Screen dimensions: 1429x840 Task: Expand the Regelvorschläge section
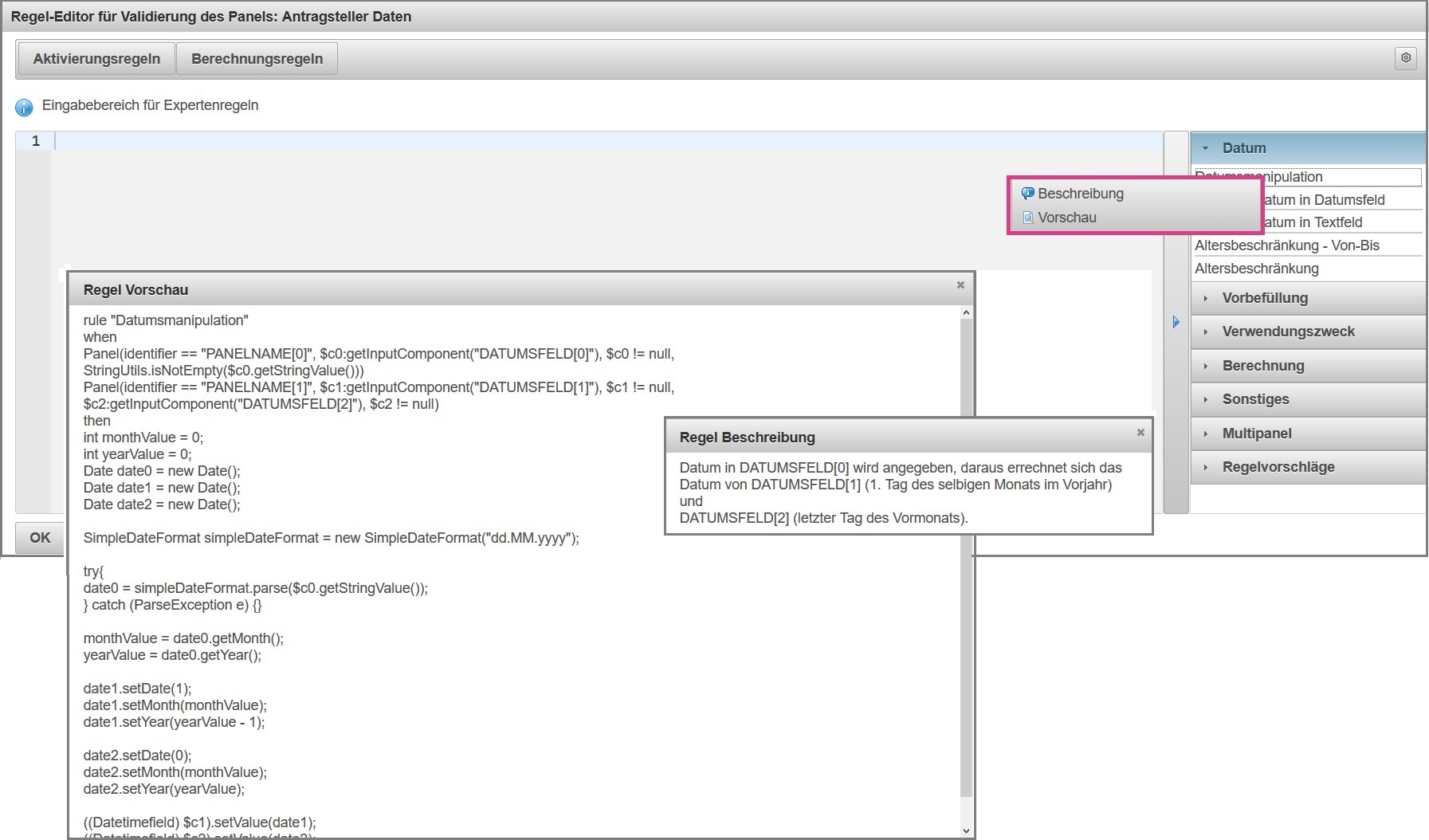click(x=1278, y=467)
